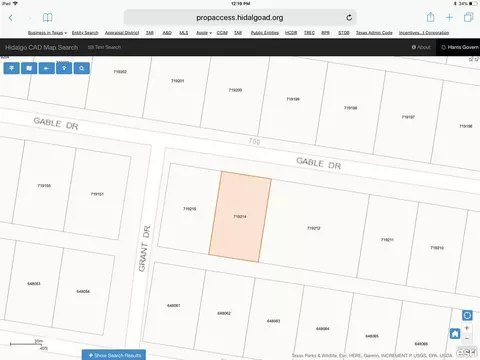This screenshot has height=360, width=480.
Task: Zoom out with the minus button
Action: [x=467, y=339]
